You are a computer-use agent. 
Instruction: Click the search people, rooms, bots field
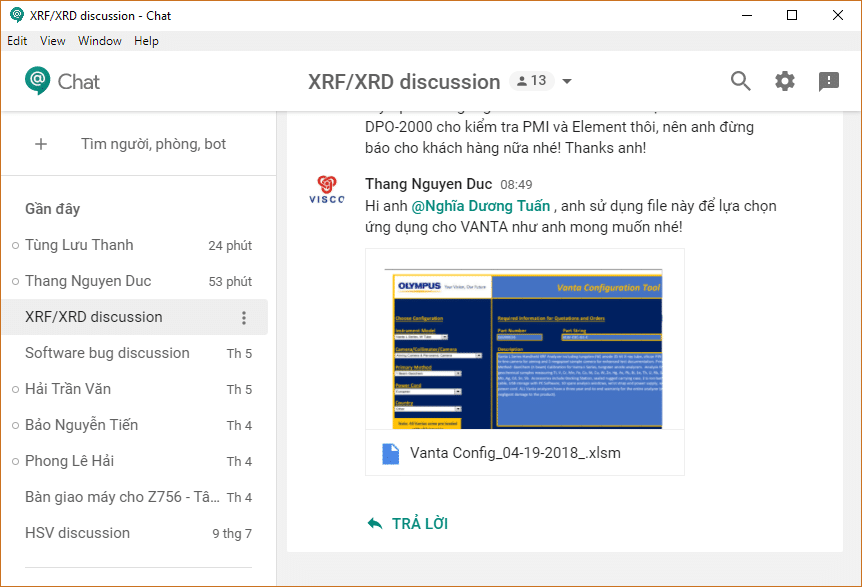coord(153,144)
